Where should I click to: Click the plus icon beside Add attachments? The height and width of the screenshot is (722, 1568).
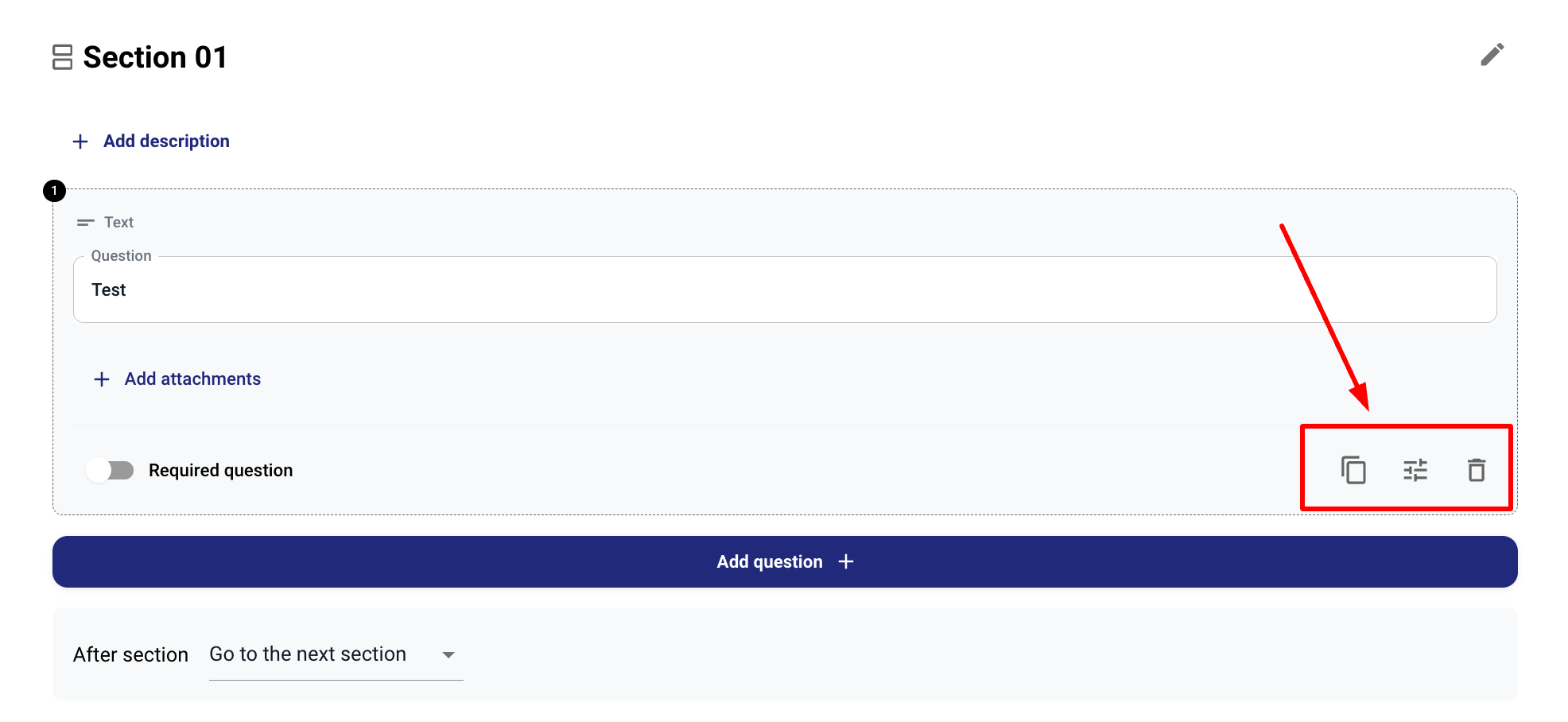[102, 379]
